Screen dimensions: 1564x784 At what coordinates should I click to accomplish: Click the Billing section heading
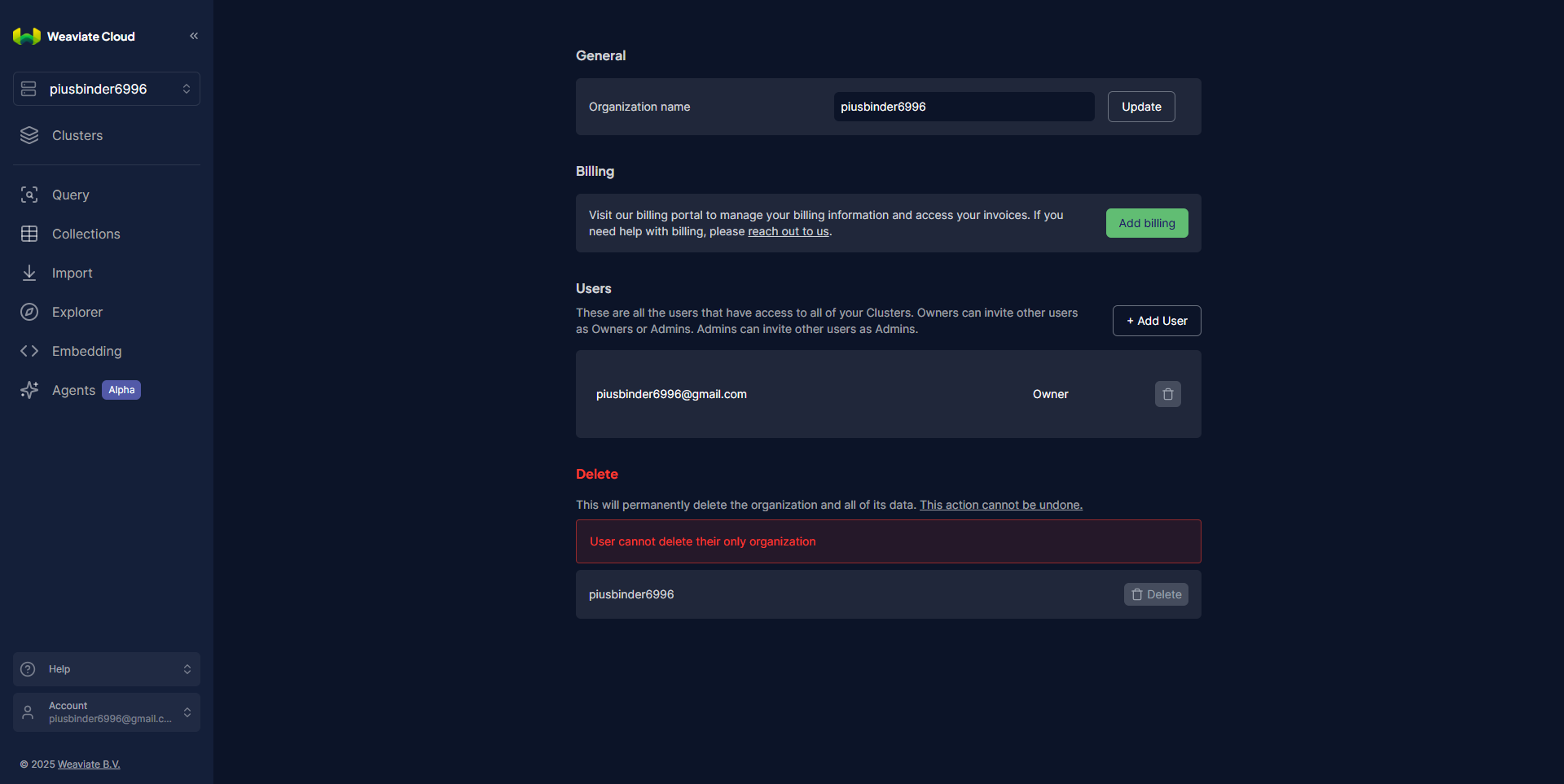(x=595, y=171)
